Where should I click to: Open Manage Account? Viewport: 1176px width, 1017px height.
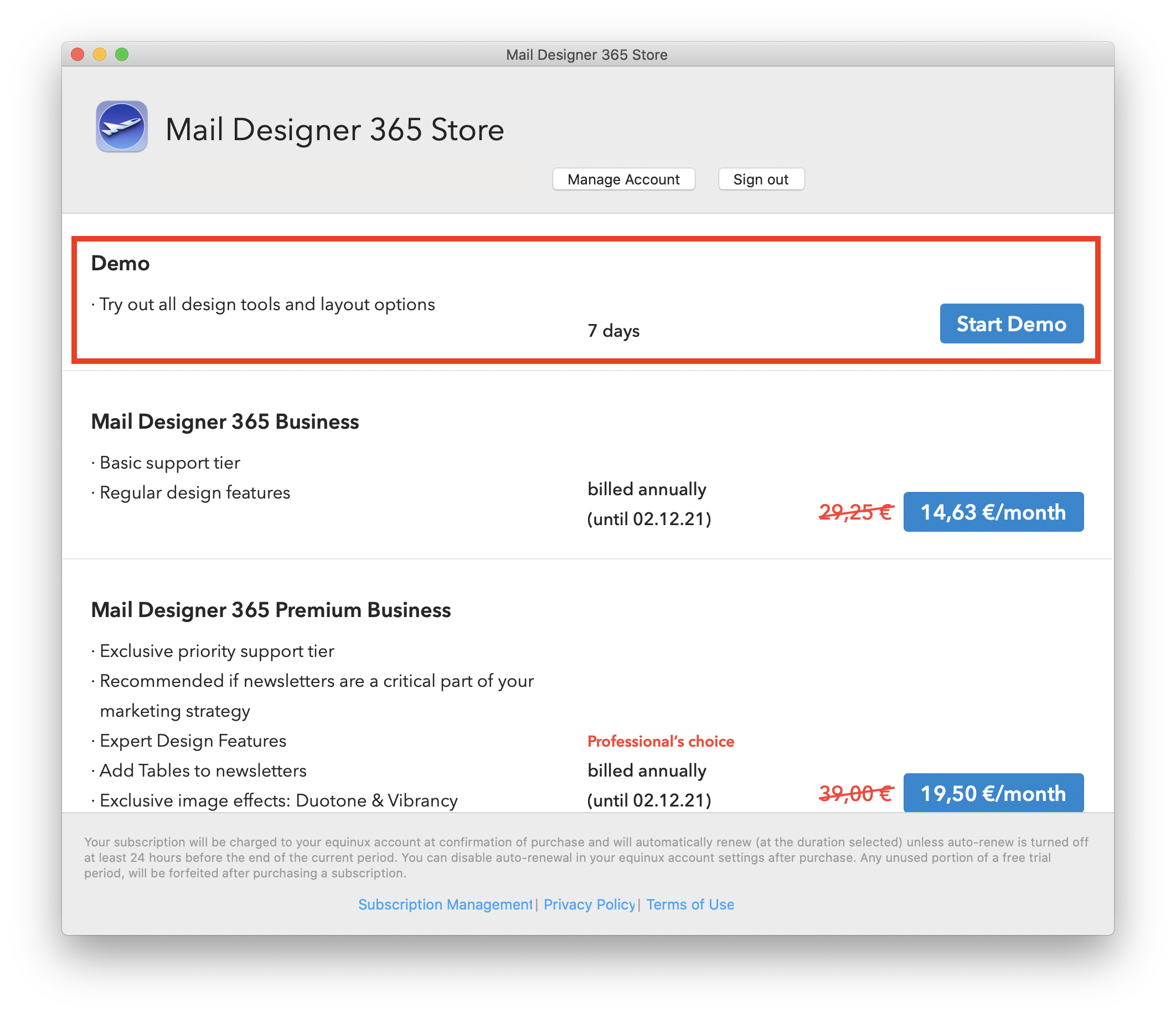point(623,179)
